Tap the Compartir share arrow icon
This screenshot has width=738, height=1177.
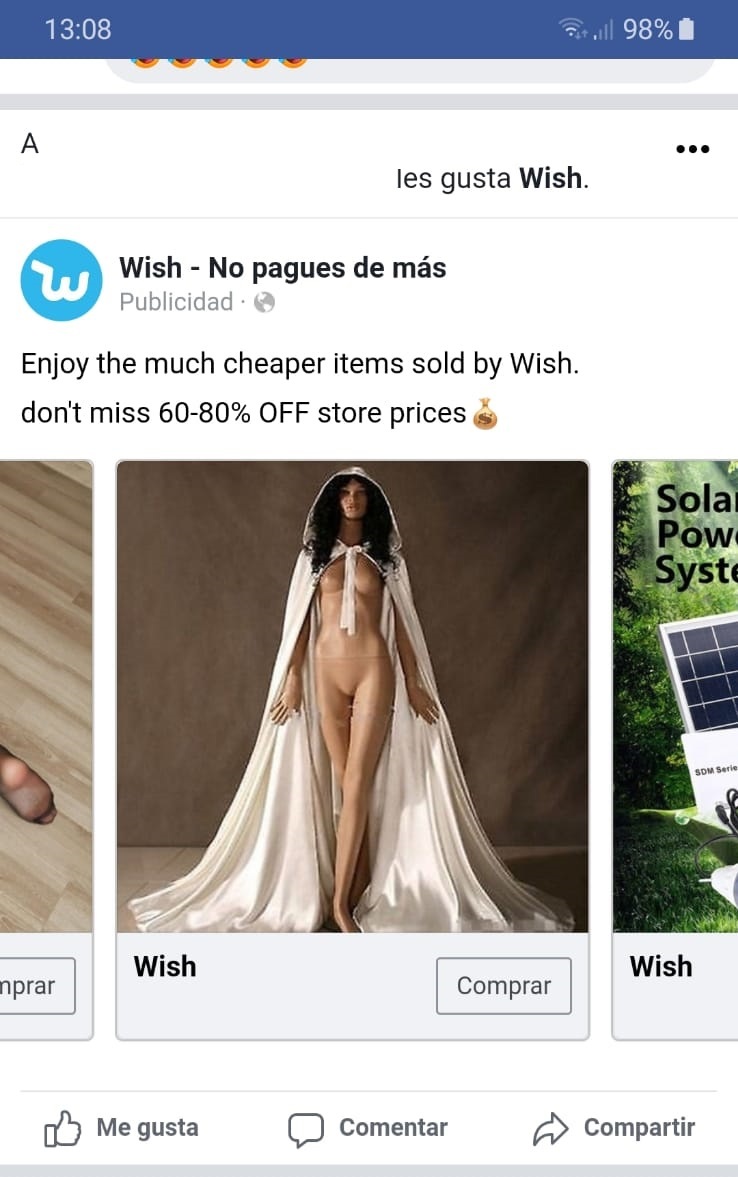[550, 1128]
